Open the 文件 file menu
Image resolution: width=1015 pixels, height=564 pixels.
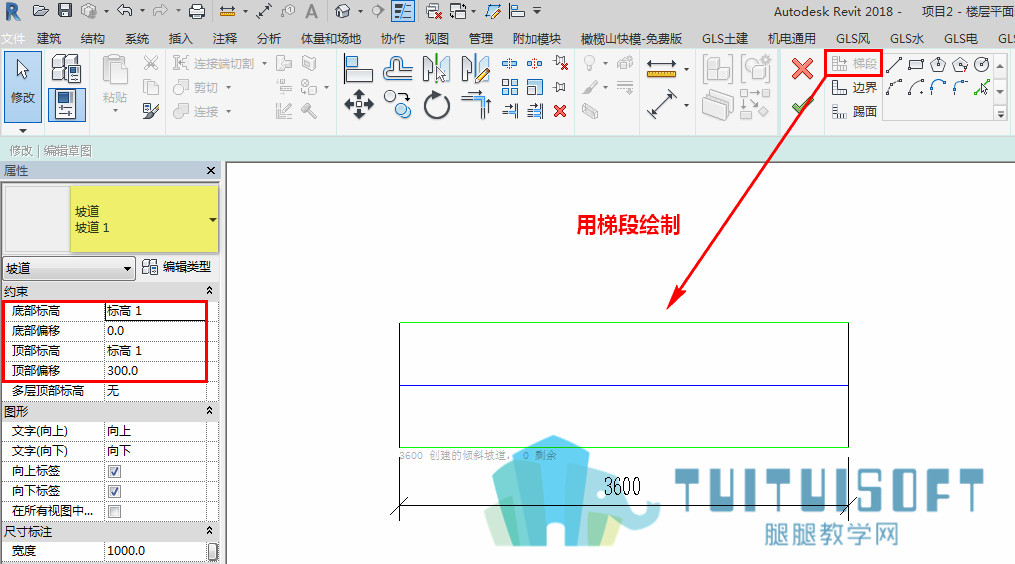[x=13, y=39]
